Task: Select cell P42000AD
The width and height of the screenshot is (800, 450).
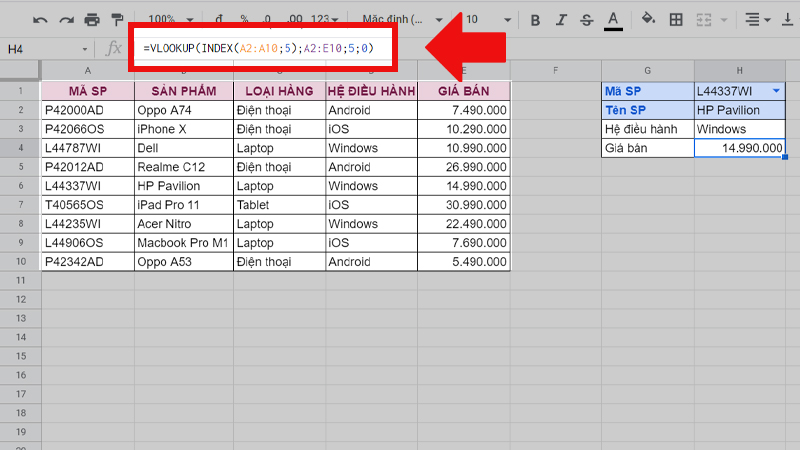Action: pyautogui.click(x=88, y=110)
